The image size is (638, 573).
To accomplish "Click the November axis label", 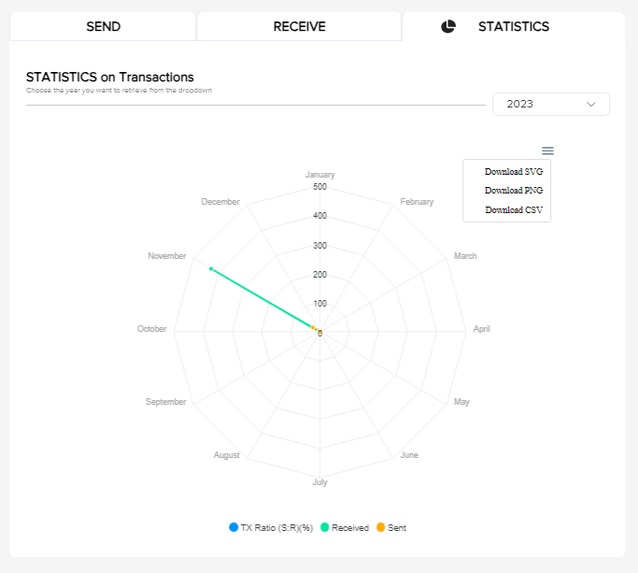I will pyautogui.click(x=167, y=256).
